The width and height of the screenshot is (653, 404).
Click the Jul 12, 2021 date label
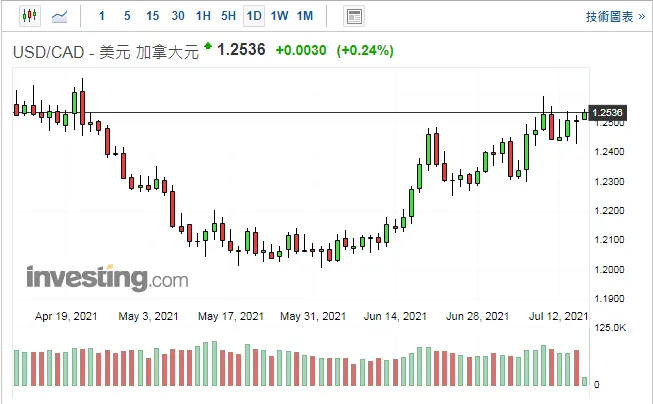point(558,317)
